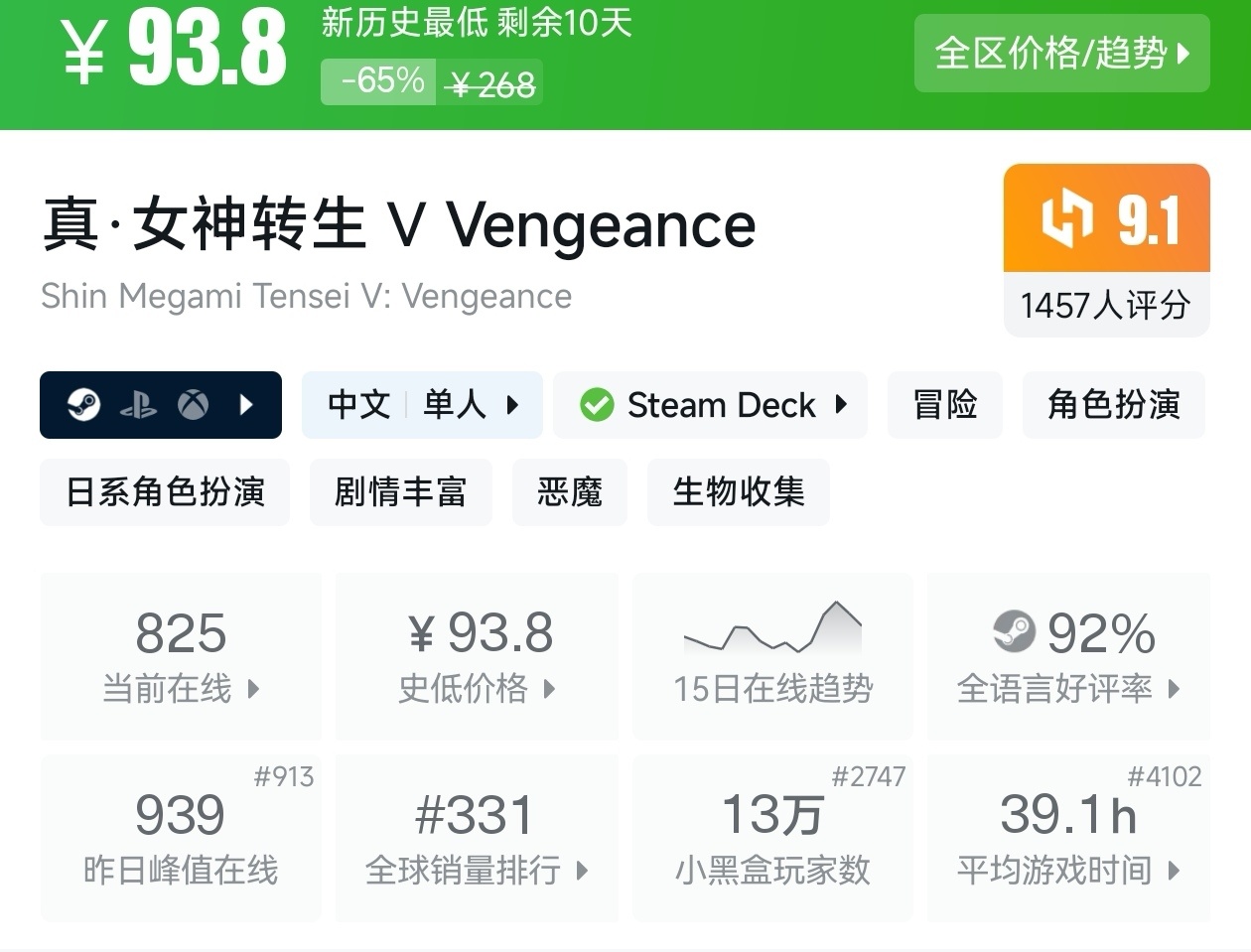1251x952 pixels.
Task: Click the 生物收集 tag
Action: click(738, 492)
